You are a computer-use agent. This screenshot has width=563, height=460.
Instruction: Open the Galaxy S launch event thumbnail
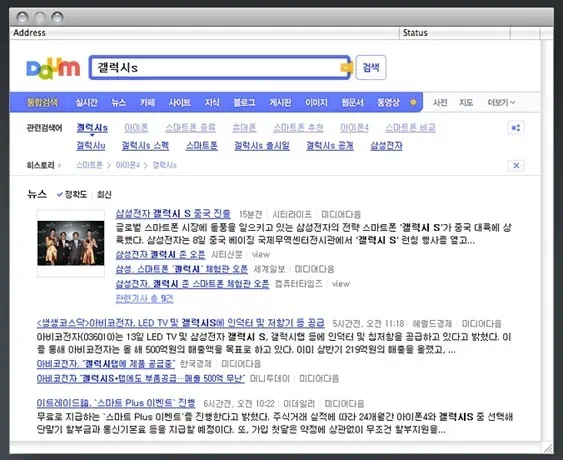point(71,243)
